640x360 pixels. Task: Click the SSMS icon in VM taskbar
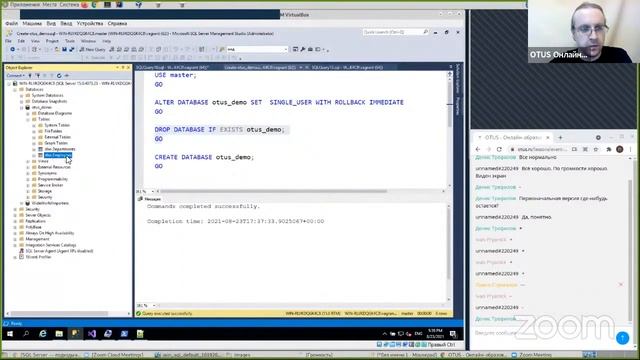click(x=75, y=334)
